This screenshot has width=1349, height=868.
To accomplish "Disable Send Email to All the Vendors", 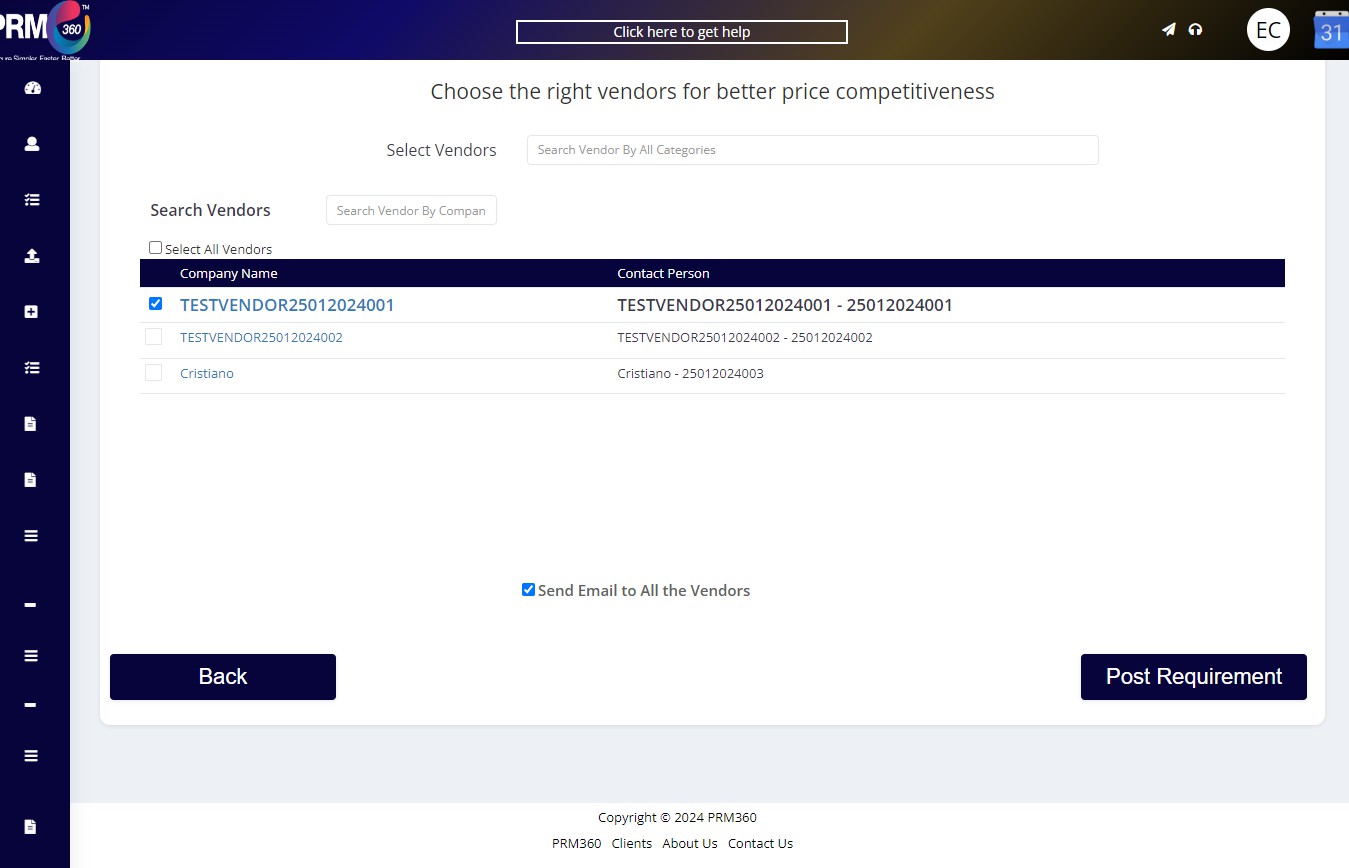I will tap(528, 590).
